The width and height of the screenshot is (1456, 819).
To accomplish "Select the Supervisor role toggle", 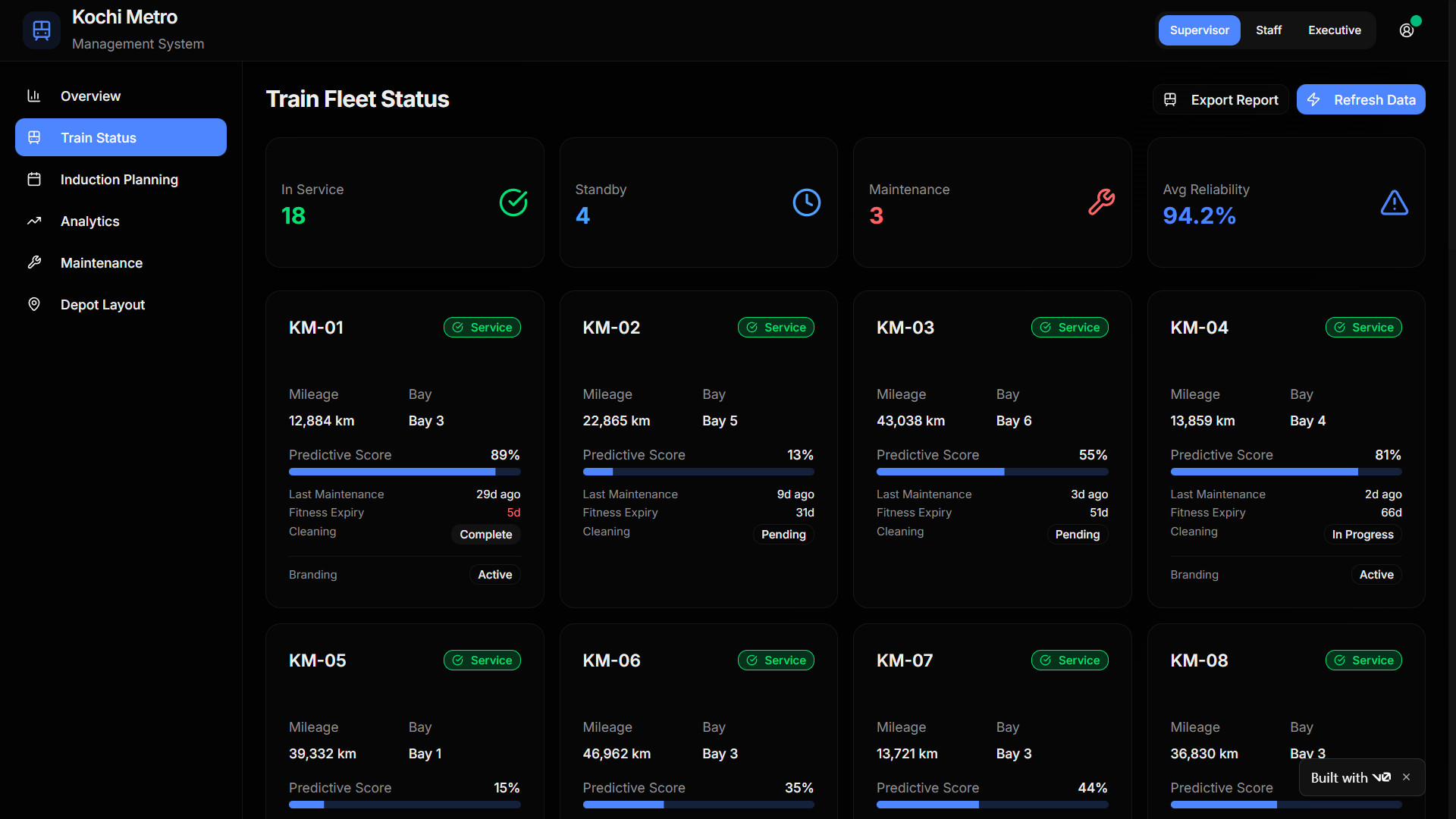I will pyautogui.click(x=1199, y=30).
